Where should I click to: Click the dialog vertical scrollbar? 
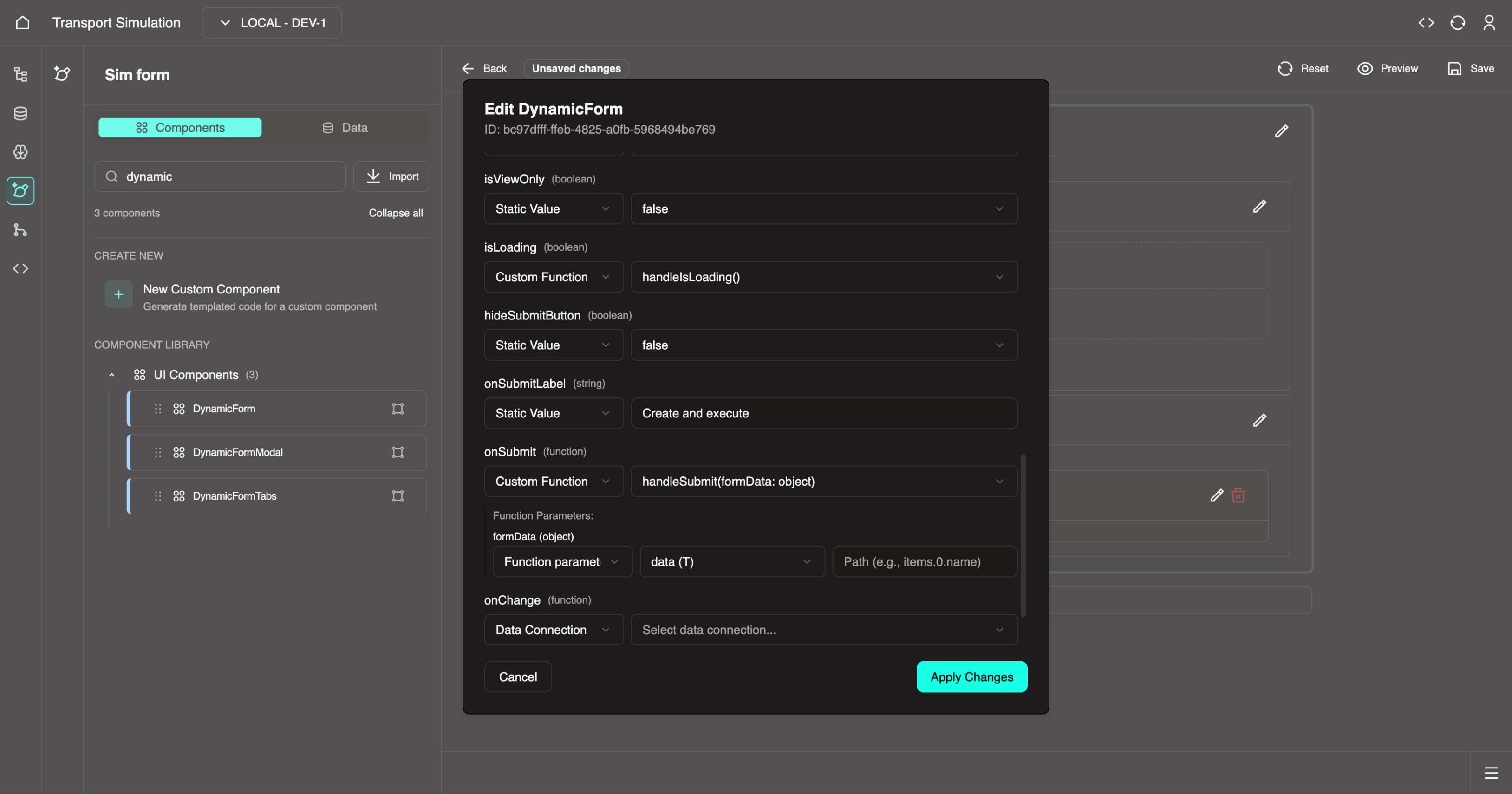(1023, 534)
